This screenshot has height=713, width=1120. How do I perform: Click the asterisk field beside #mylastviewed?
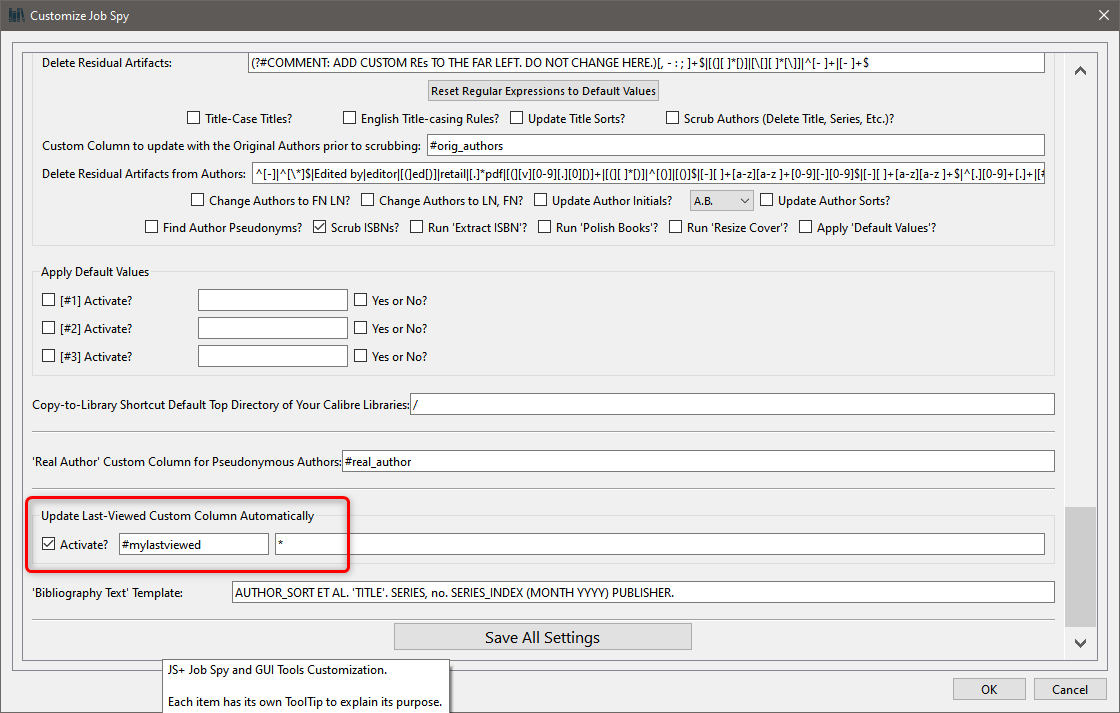(x=660, y=544)
